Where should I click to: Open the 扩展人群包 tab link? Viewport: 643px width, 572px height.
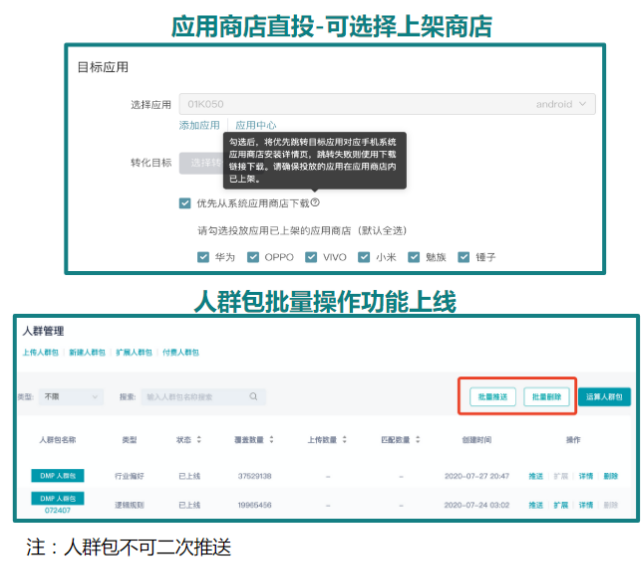[x=134, y=352]
